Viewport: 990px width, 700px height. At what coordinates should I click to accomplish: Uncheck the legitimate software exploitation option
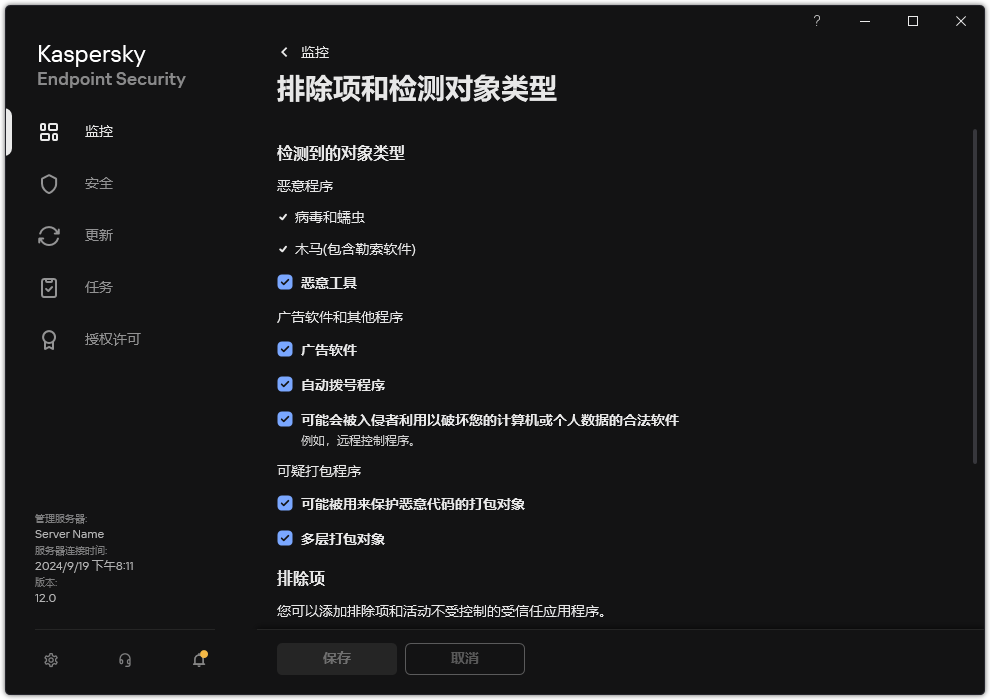point(285,419)
